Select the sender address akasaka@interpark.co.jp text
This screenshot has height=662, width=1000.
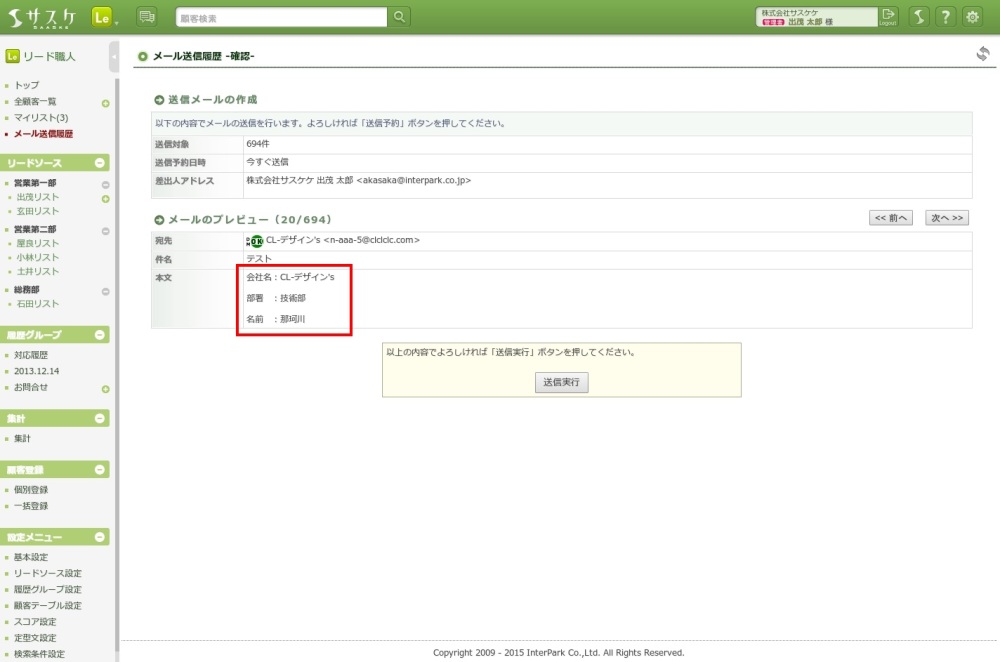point(414,180)
